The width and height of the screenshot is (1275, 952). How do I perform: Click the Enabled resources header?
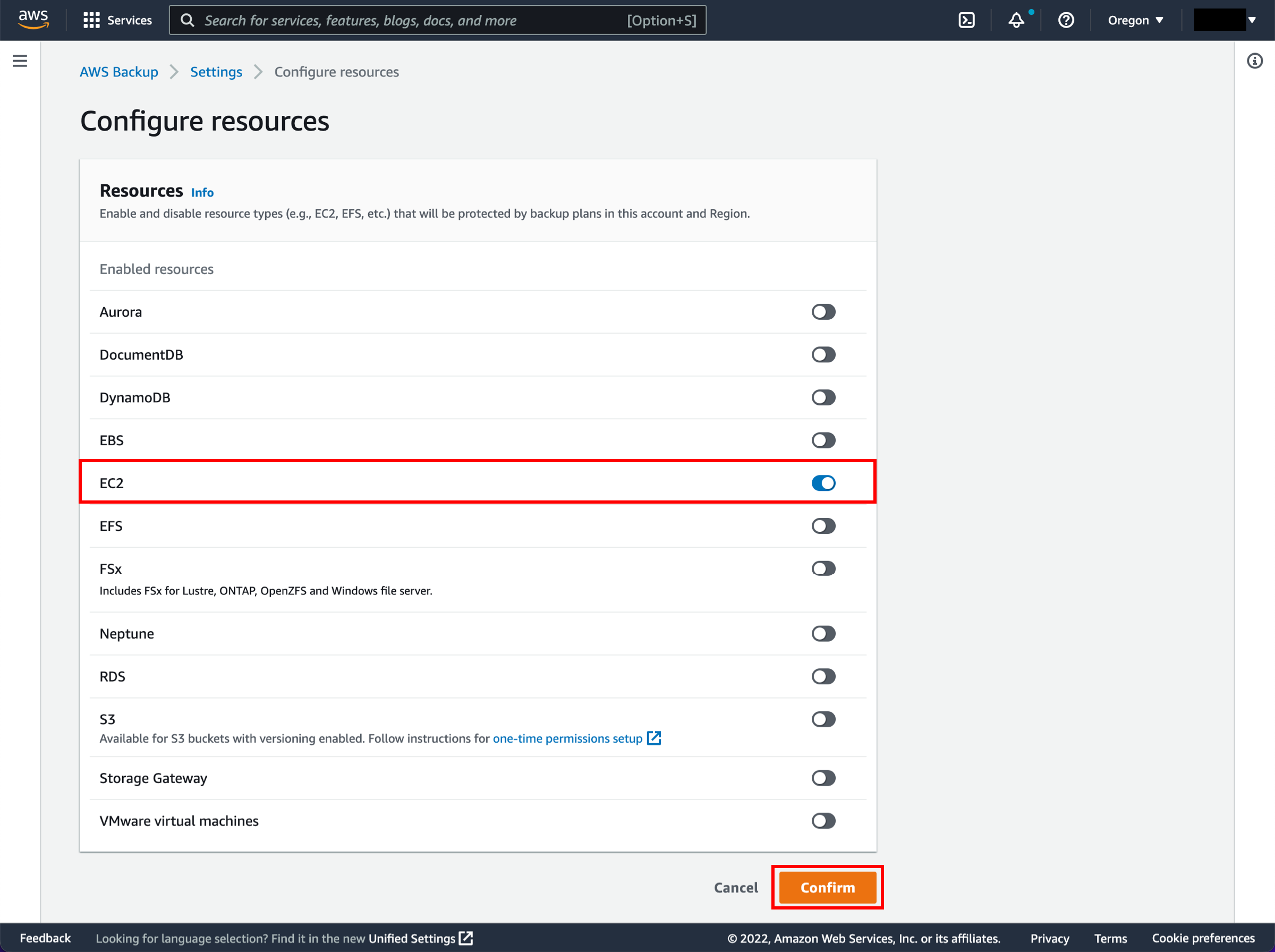pos(156,269)
